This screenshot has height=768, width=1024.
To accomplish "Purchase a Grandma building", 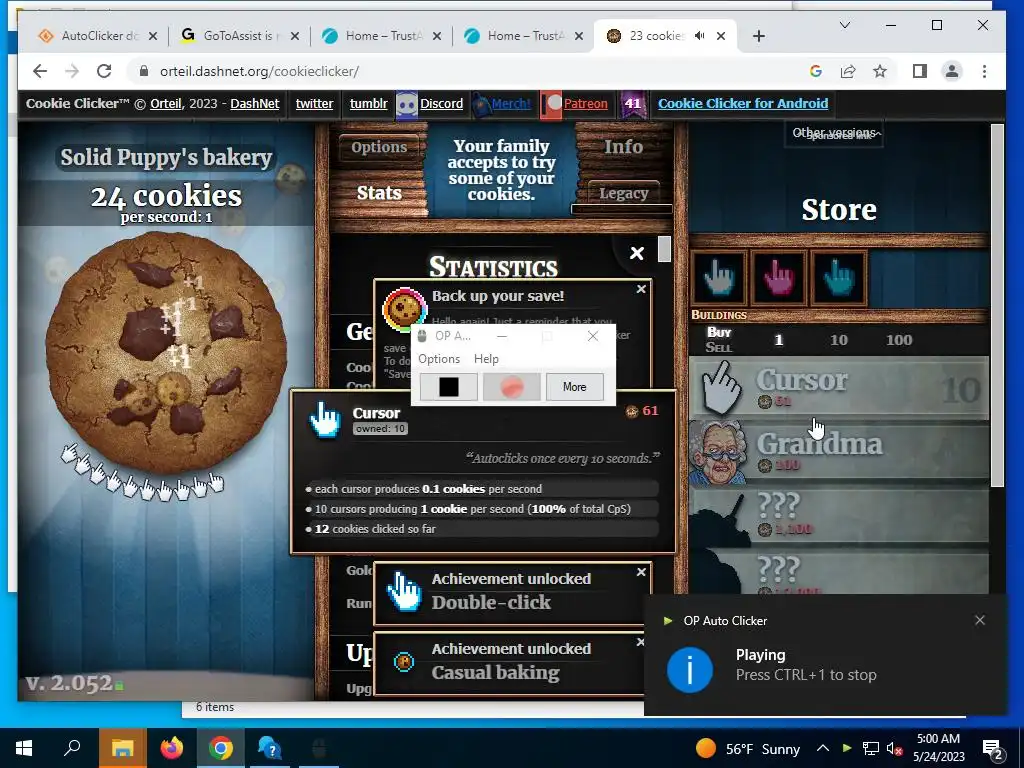I will tap(839, 453).
